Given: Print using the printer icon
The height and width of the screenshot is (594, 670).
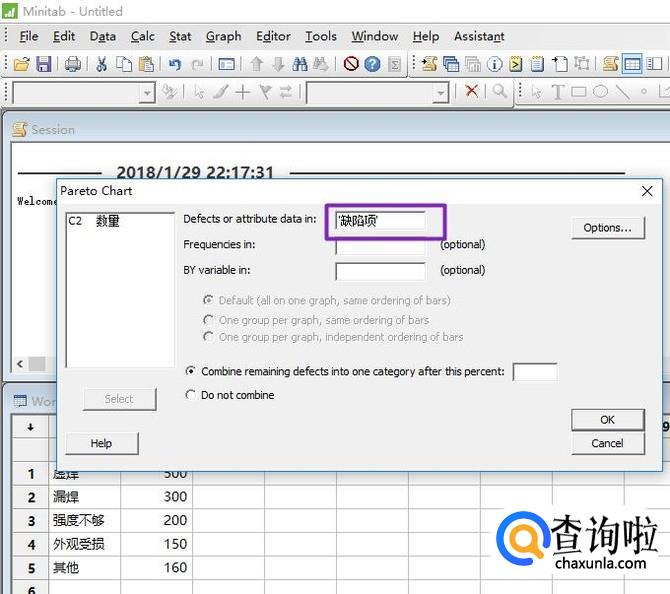Looking at the screenshot, I should (73, 64).
